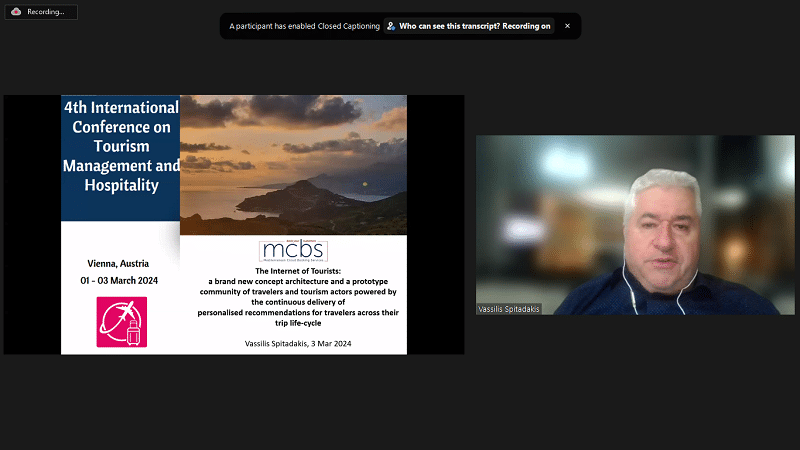Click the pink airplane and suitcase icon
Screen dimensions: 800x450
point(121,322)
